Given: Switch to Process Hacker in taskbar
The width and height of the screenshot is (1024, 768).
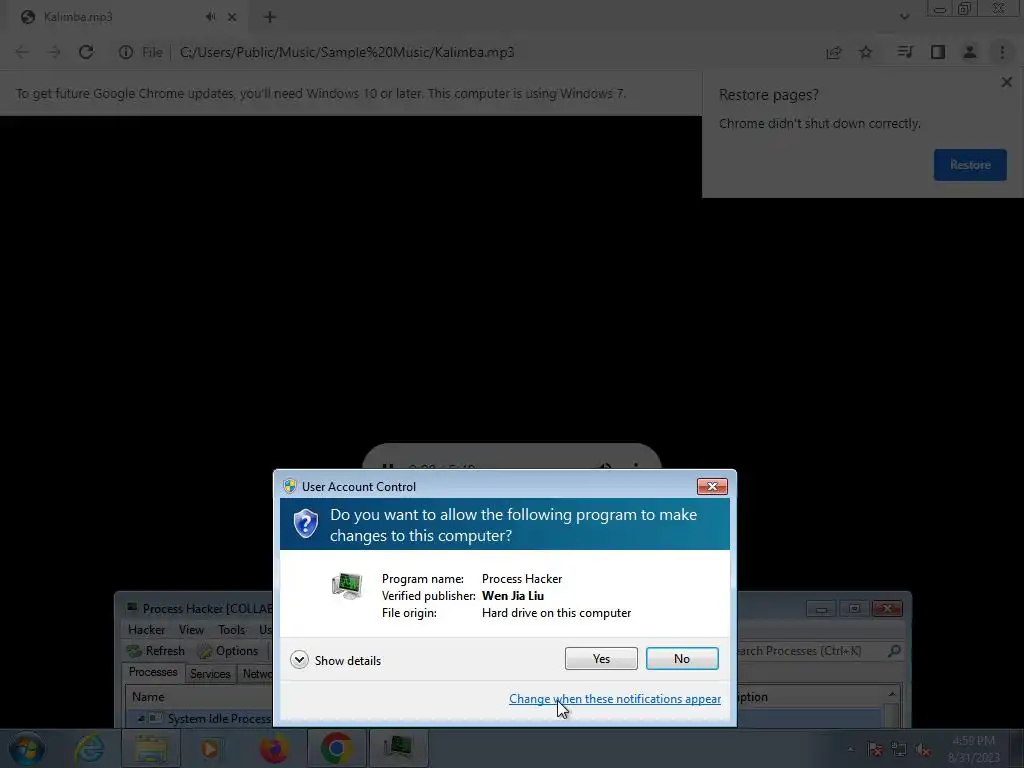Looking at the screenshot, I should point(398,748).
